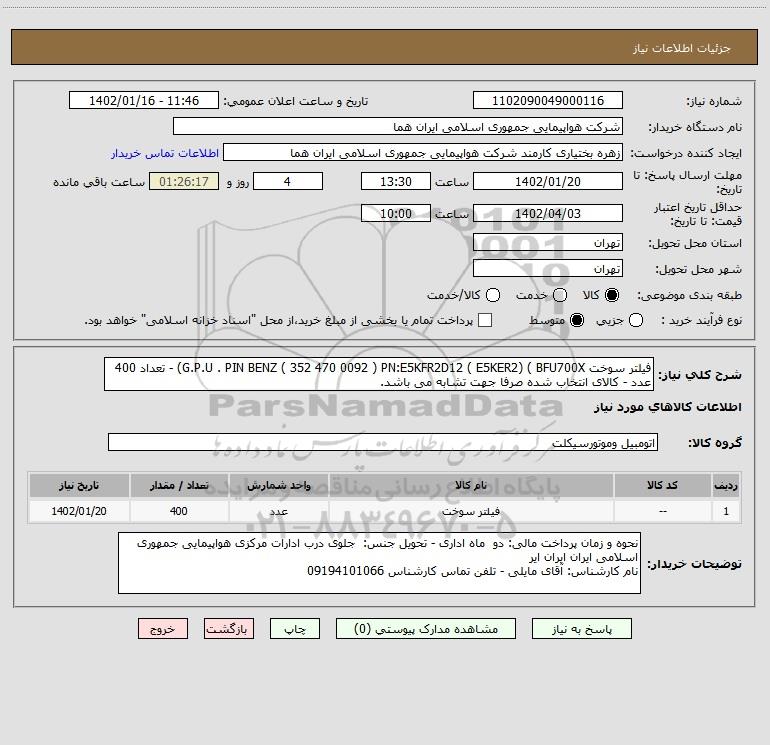Click the price validity date 1402/04/03 field

pos(547,213)
